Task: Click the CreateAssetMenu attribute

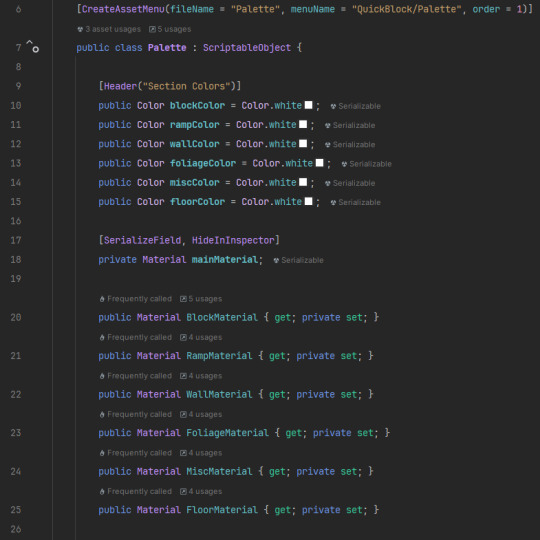Action: (x=123, y=9)
